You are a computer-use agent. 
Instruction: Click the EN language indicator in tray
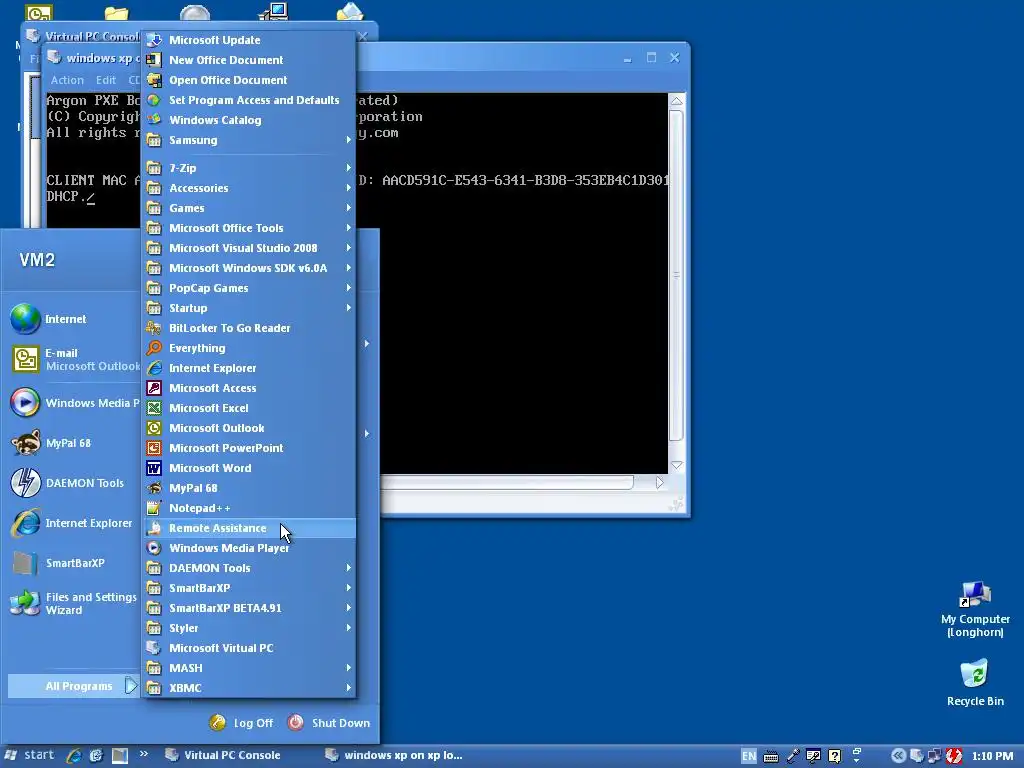tap(749, 756)
